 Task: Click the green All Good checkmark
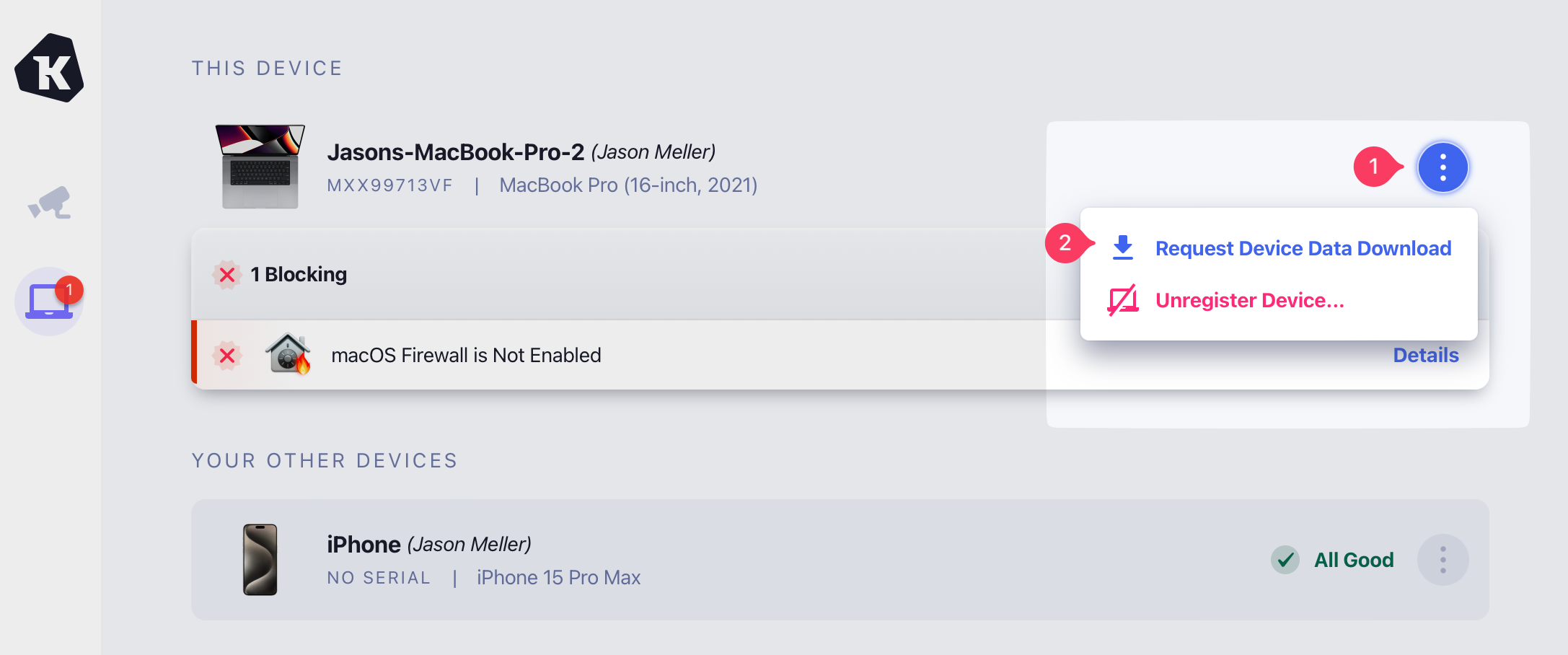coord(1285,560)
